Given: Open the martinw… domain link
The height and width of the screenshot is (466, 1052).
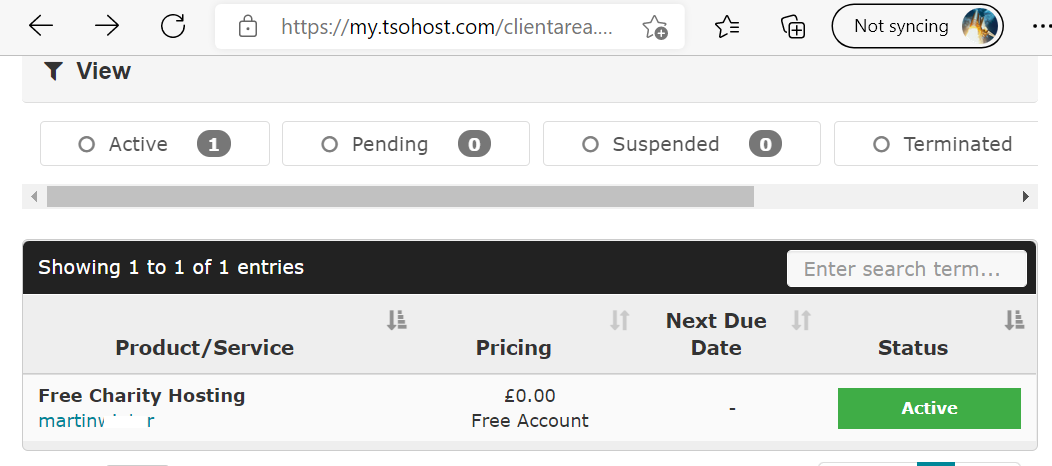Looking at the screenshot, I should coord(97,421).
